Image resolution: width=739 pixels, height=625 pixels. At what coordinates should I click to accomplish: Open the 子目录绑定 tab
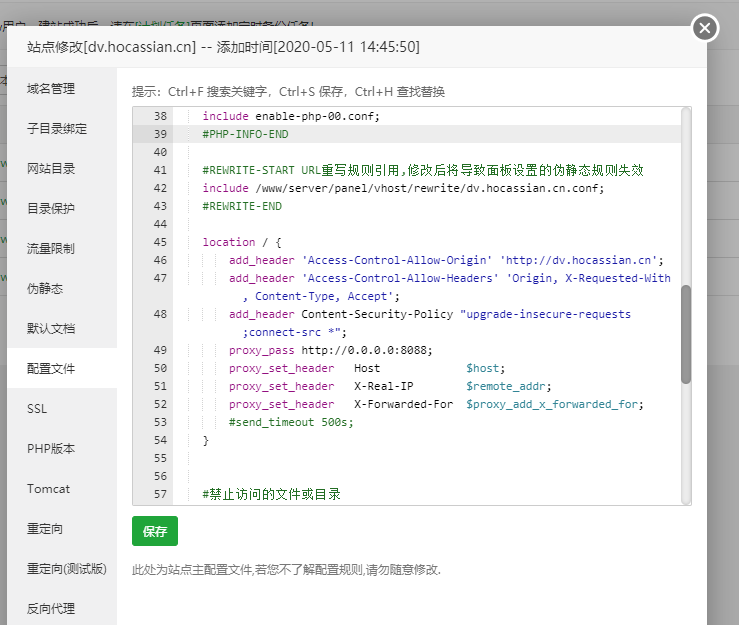click(x=57, y=128)
